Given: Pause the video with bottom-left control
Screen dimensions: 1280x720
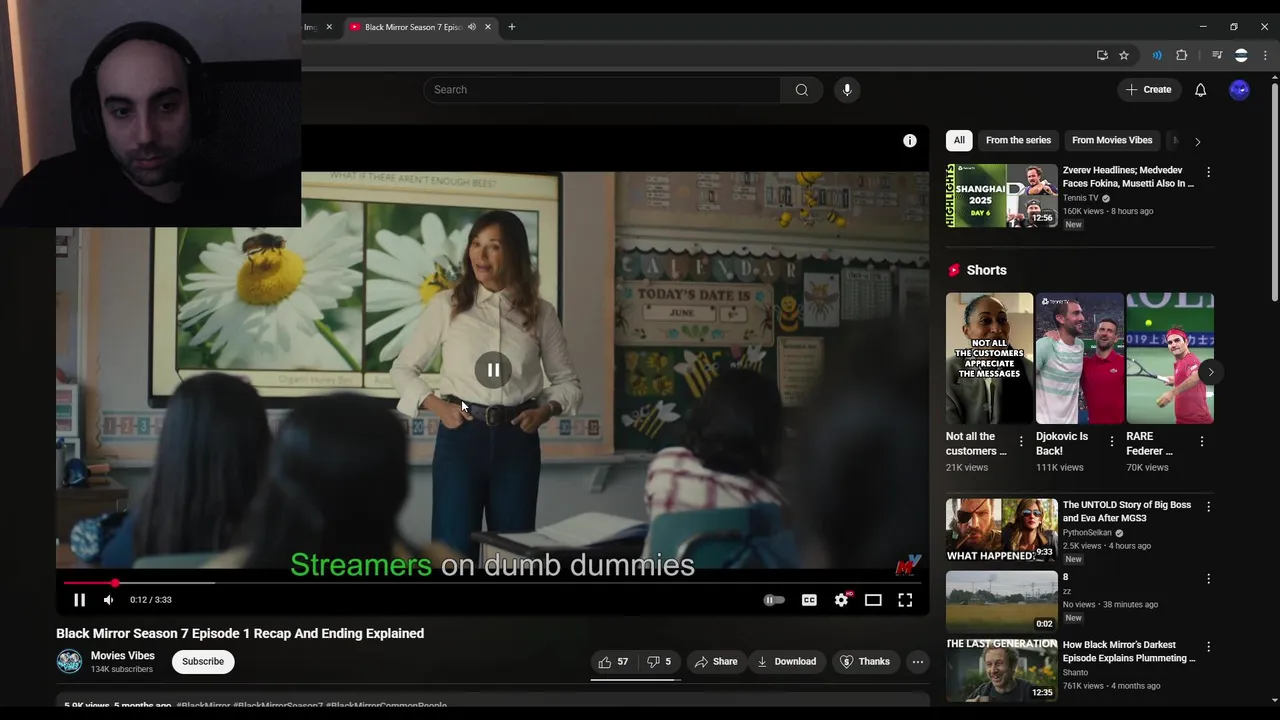Looking at the screenshot, I should (79, 600).
